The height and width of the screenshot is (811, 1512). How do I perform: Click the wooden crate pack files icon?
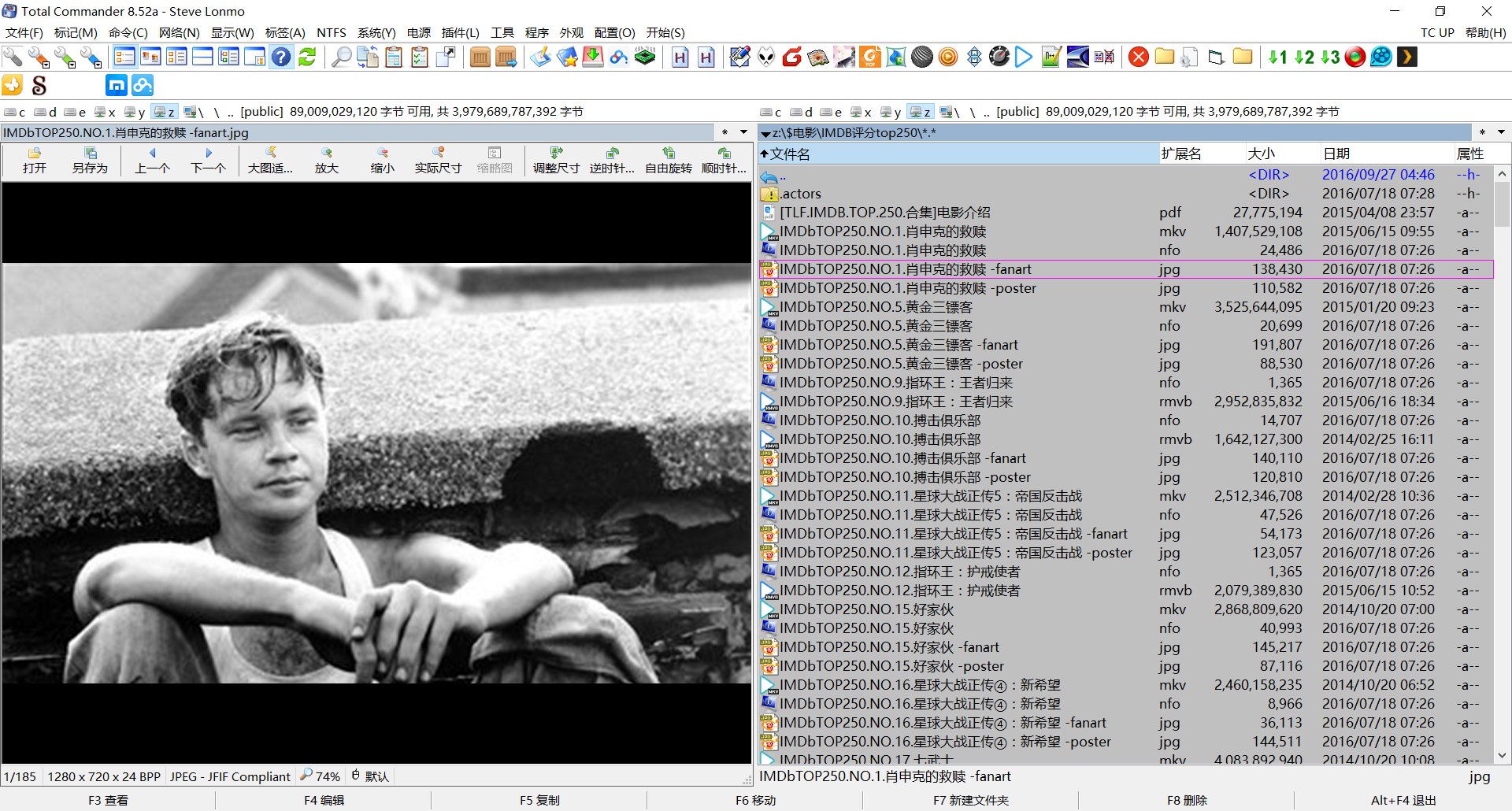click(x=480, y=57)
